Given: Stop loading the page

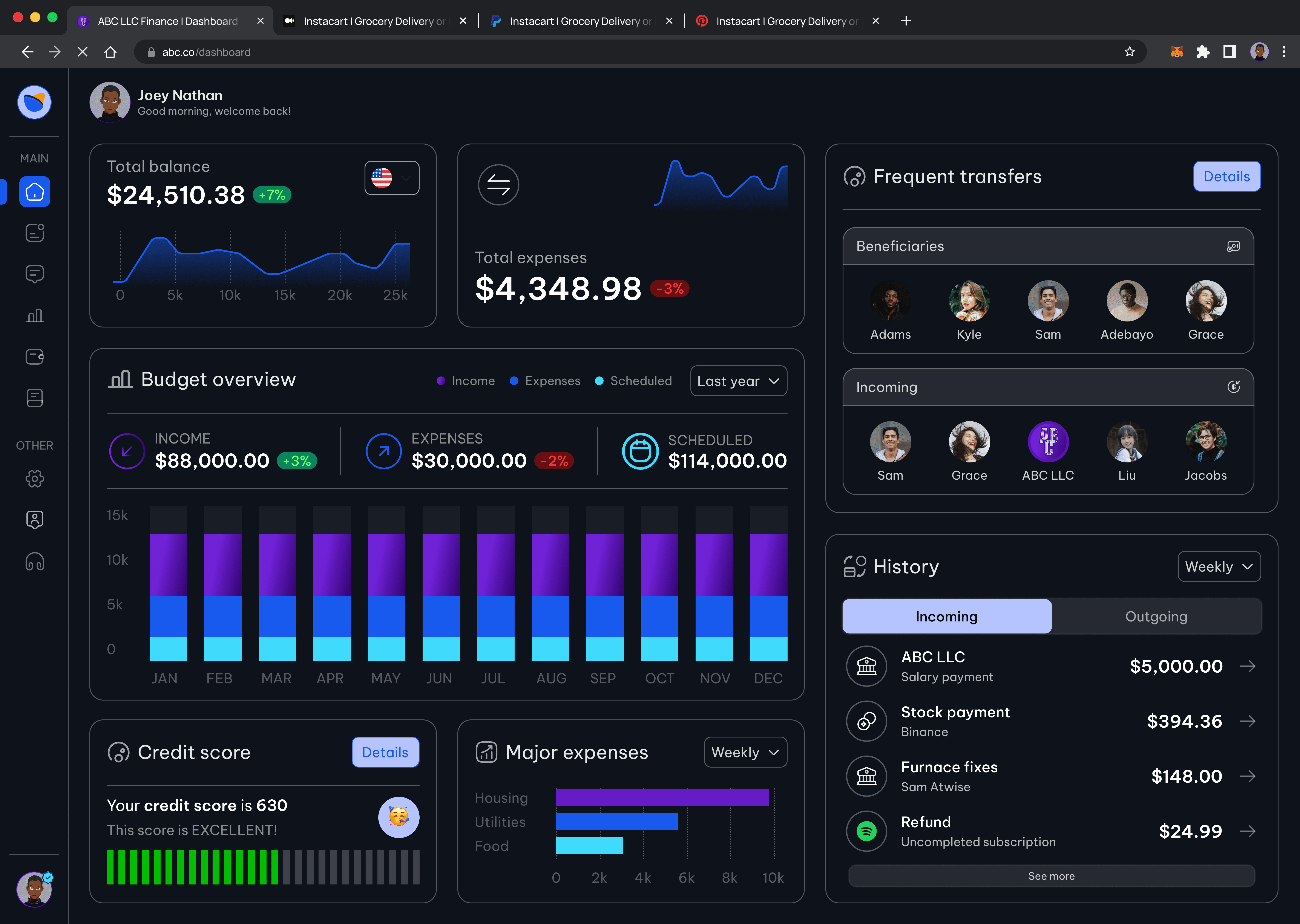Looking at the screenshot, I should point(83,52).
